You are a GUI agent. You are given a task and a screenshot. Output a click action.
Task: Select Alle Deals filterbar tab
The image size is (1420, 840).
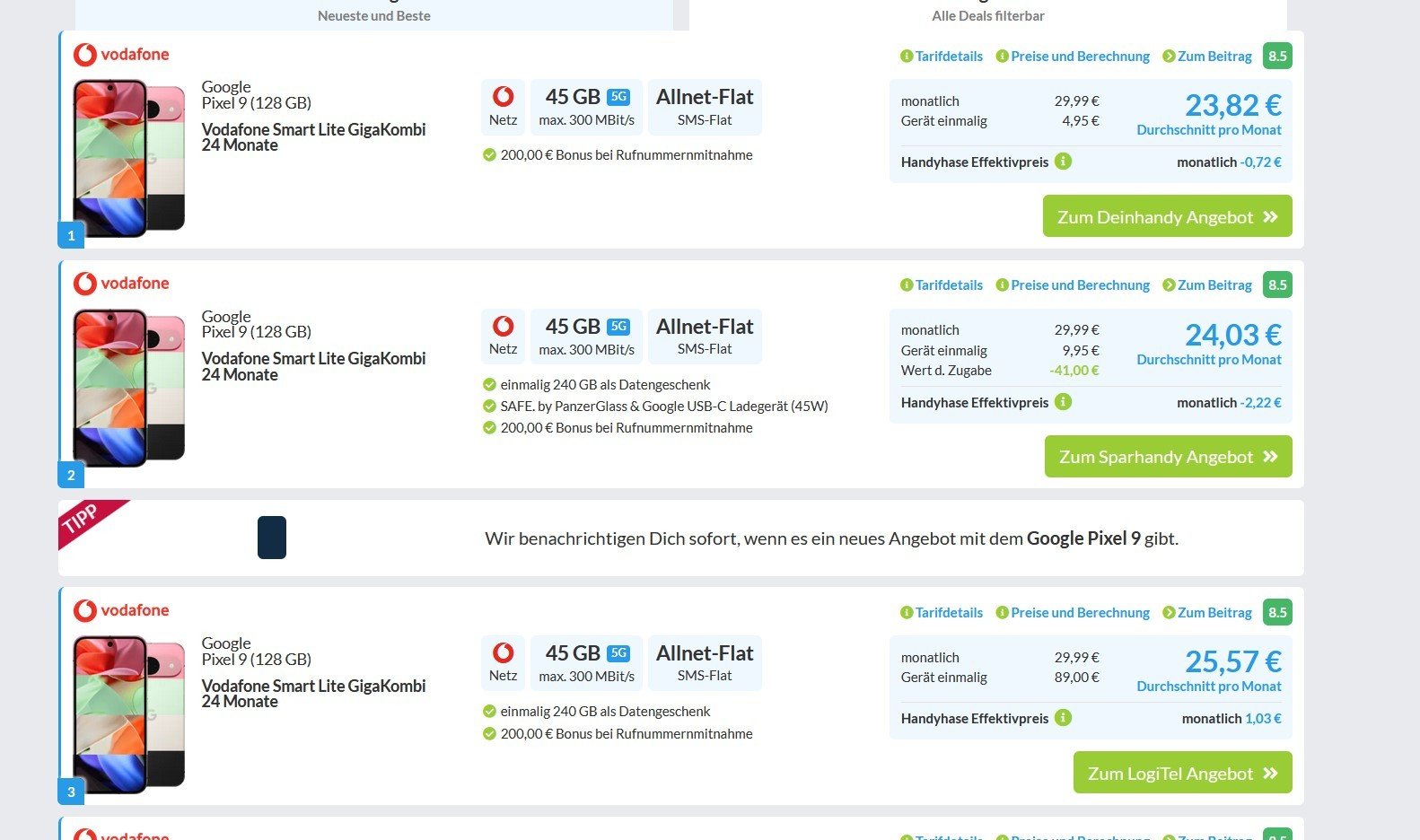pos(987,15)
